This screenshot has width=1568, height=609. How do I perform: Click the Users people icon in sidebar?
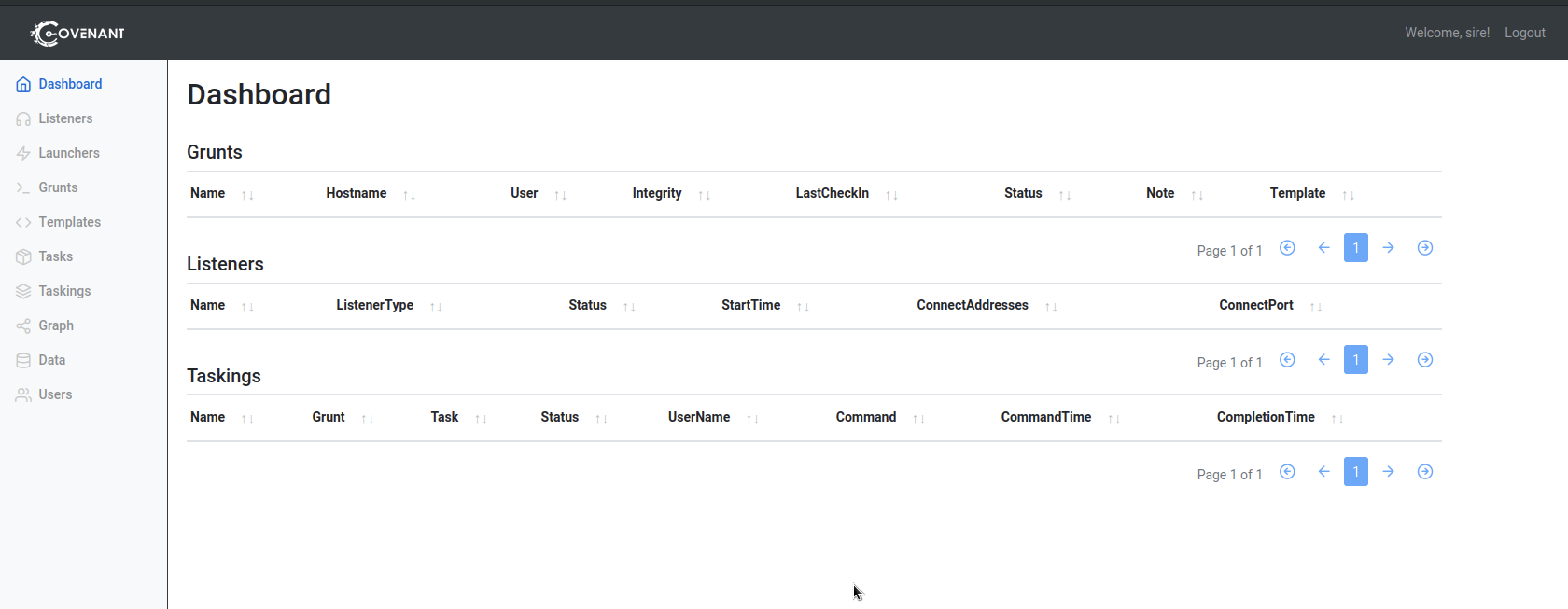23,395
